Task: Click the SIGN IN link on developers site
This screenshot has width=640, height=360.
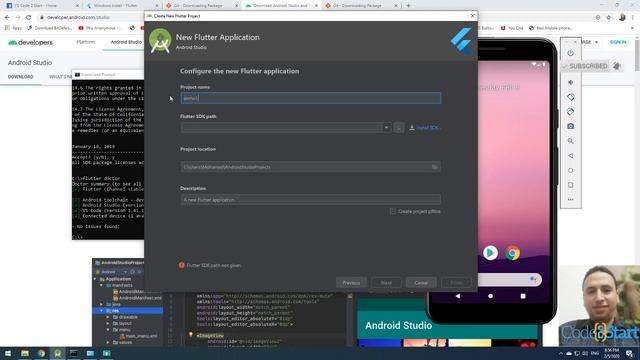Action: point(618,42)
